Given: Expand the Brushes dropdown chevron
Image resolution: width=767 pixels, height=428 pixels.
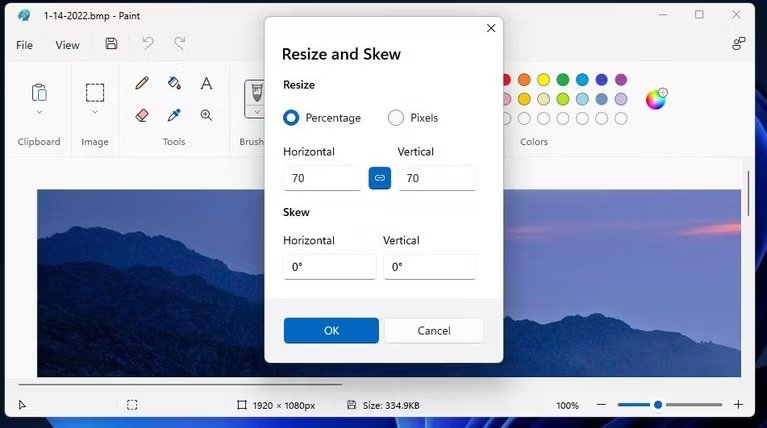Looking at the screenshot, I should (x=256, y=113).
